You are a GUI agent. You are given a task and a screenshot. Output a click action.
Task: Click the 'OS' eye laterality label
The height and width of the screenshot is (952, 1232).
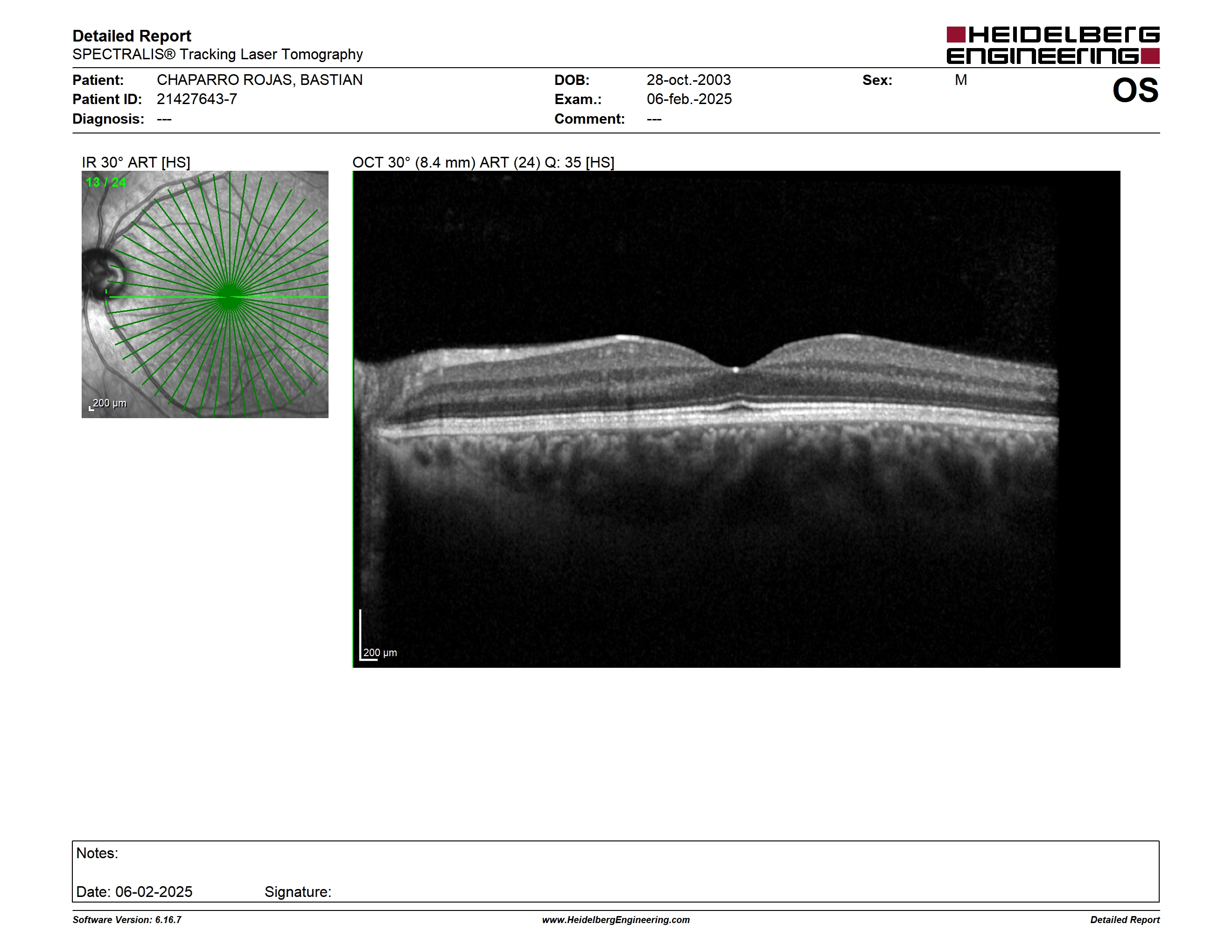click(x=1135, y=90)
